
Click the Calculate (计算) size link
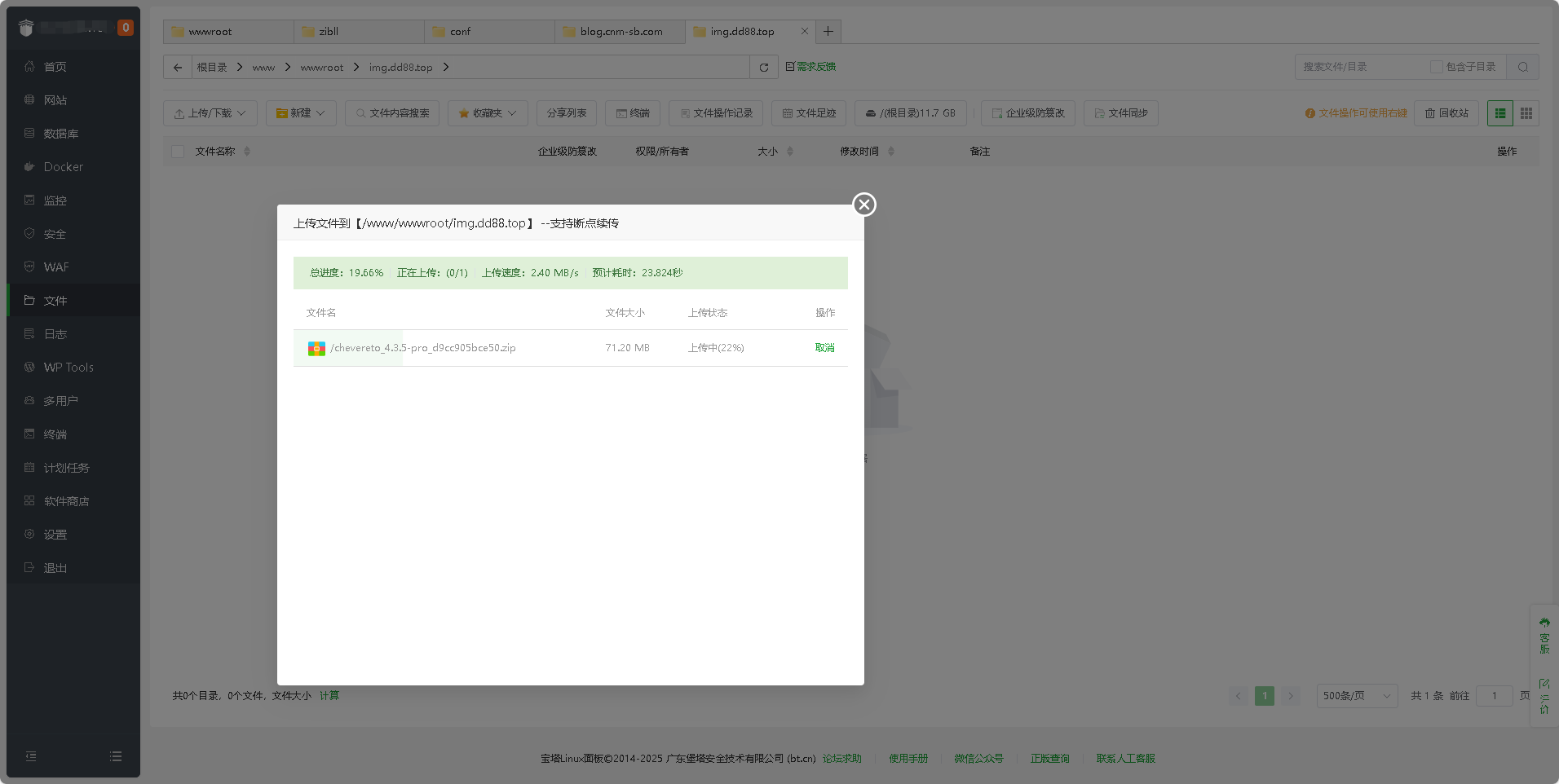(x=329, y=696)
